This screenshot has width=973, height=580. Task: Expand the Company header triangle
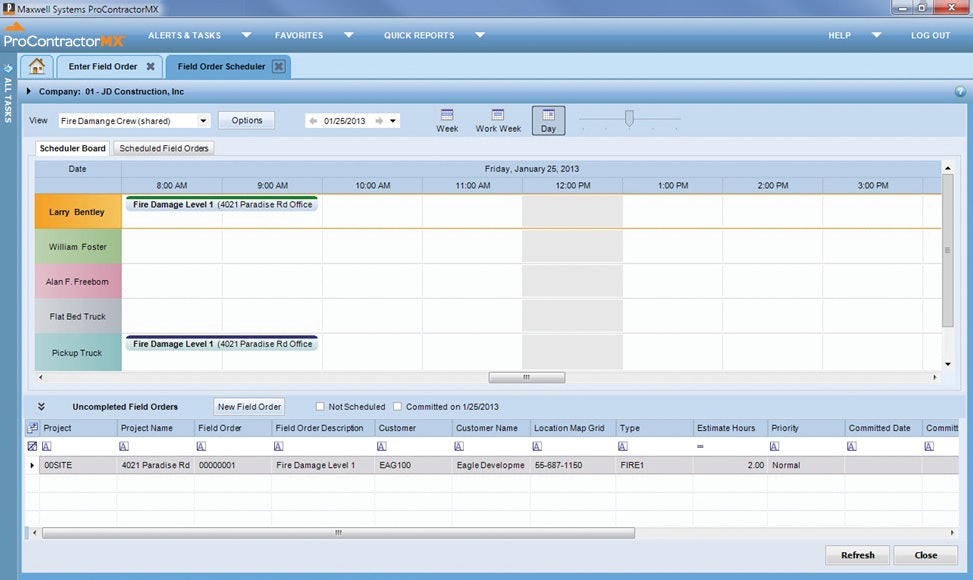coord(30,92)
